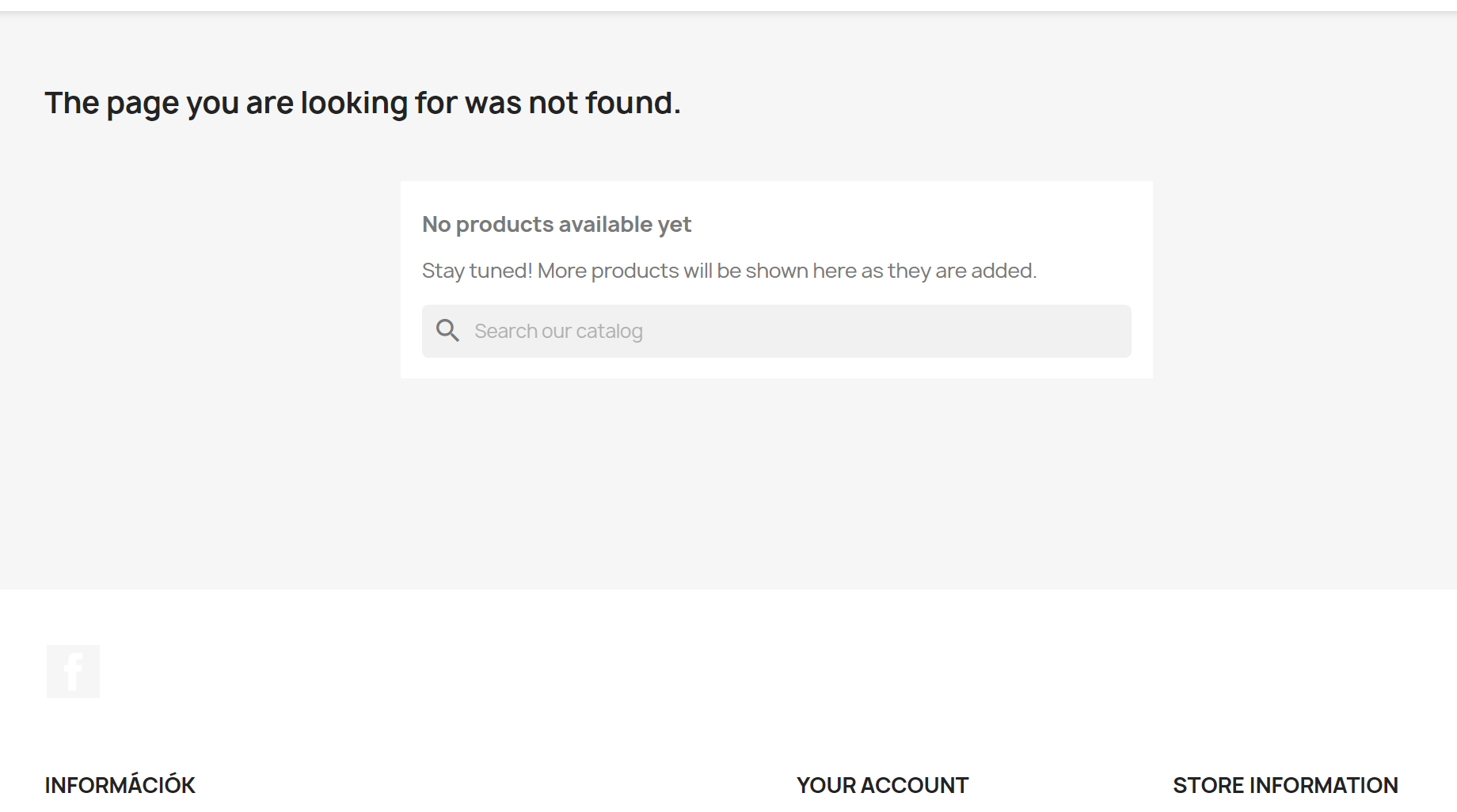Image resolution: width=1457 pixels, height=812 pixels.
Task: Select the STORE INFORMATION footer heading
Action: tap(1285, 785)
